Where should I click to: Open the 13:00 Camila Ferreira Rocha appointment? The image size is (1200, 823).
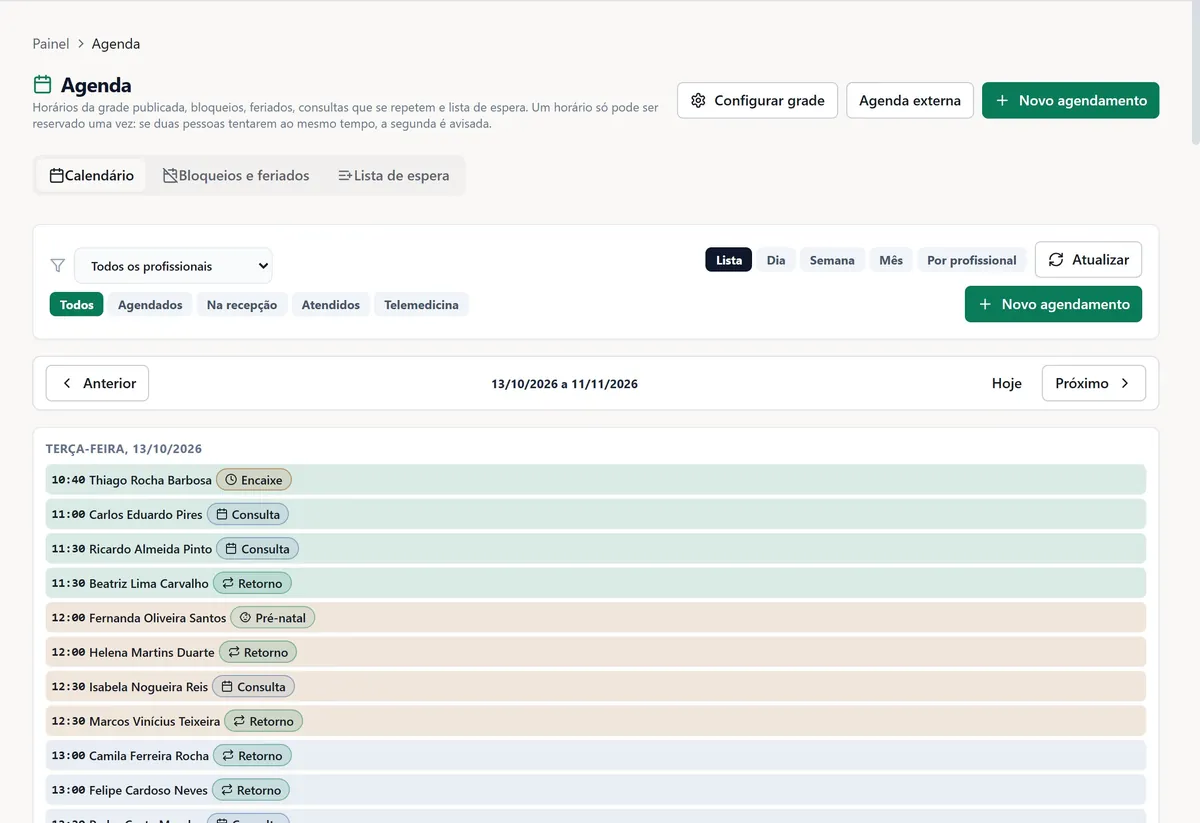point(596,756)
